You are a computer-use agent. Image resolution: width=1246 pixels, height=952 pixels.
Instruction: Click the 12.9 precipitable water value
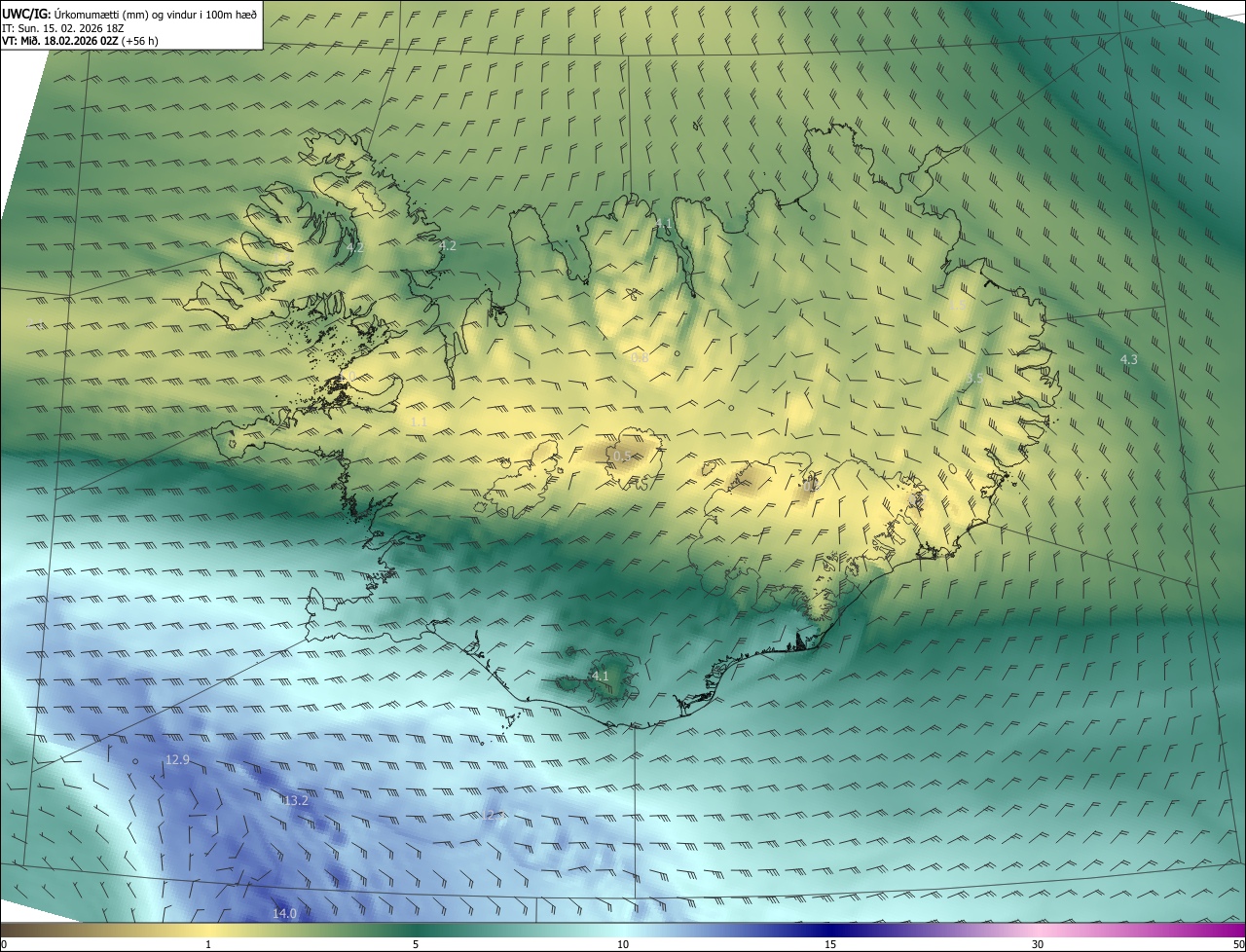pos(177,759)
